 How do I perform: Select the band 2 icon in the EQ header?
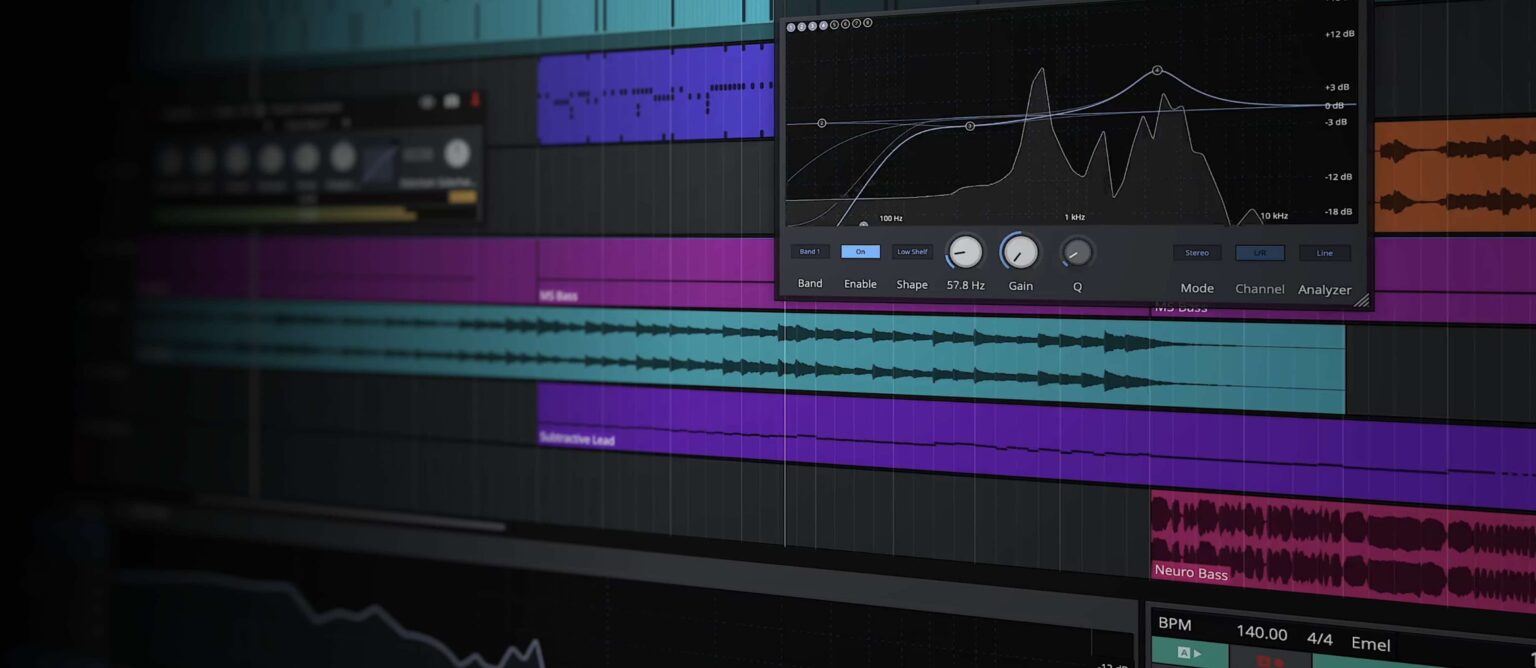pos(801,25)
